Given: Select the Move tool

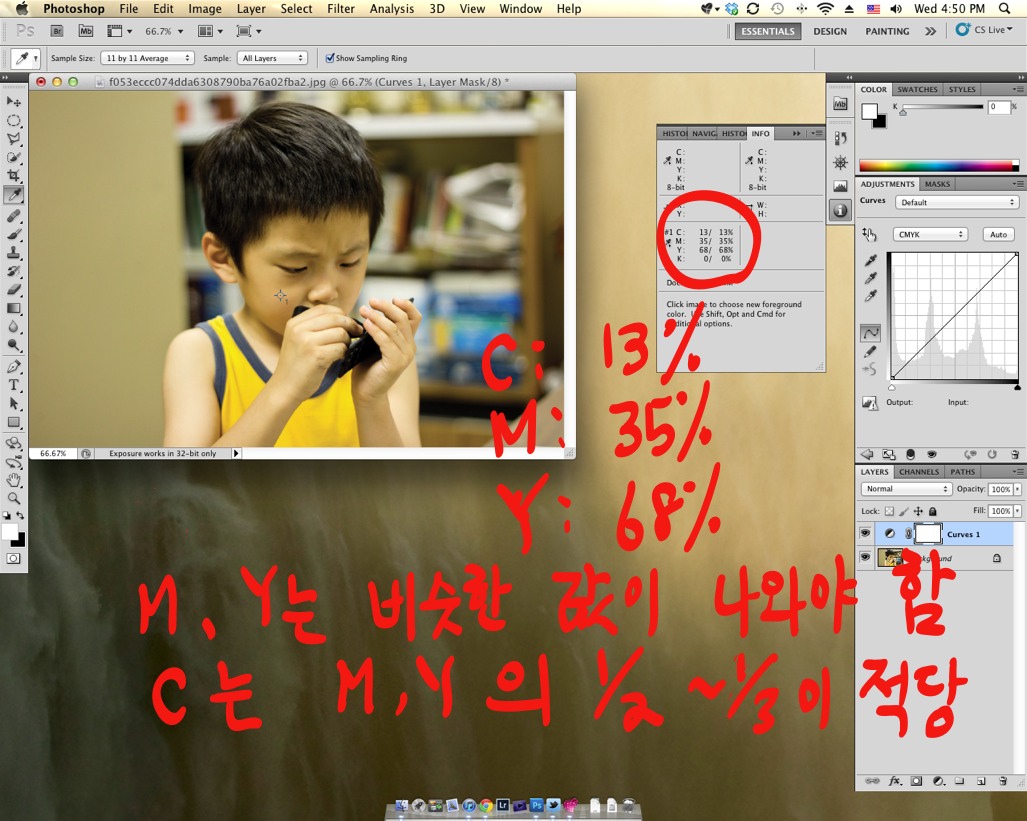Looking at the screenshot, I should 14,102.
